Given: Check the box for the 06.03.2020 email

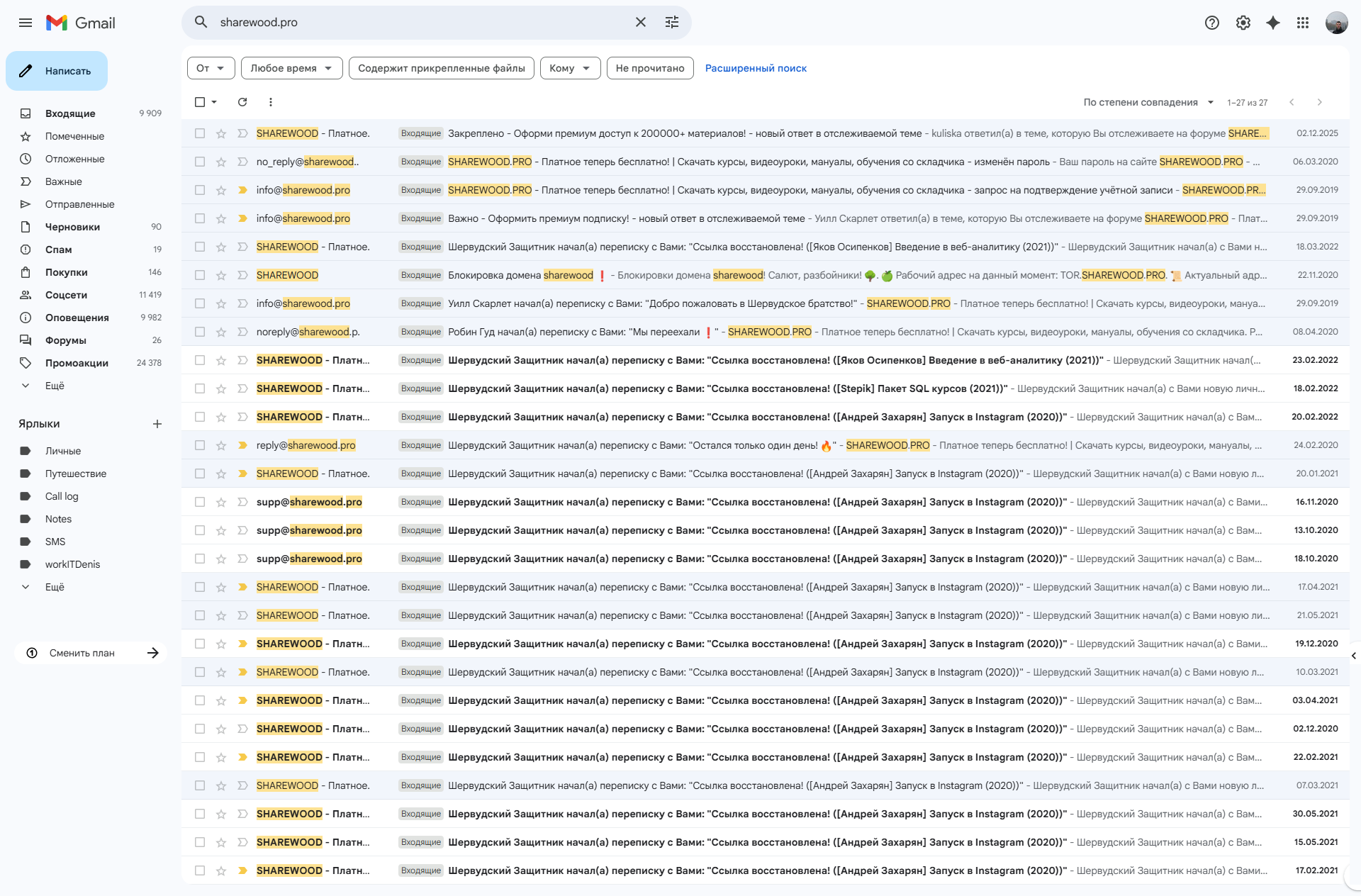Looking at the screenshot, I should point(200,162).
